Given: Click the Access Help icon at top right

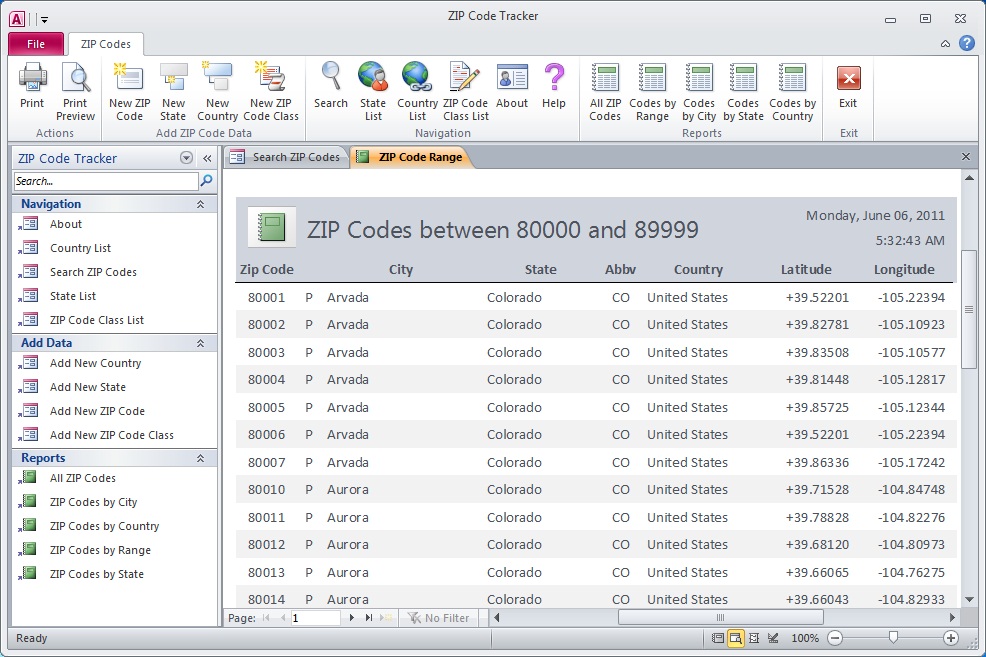Looking at the screenshot, I should pos(967,43).
